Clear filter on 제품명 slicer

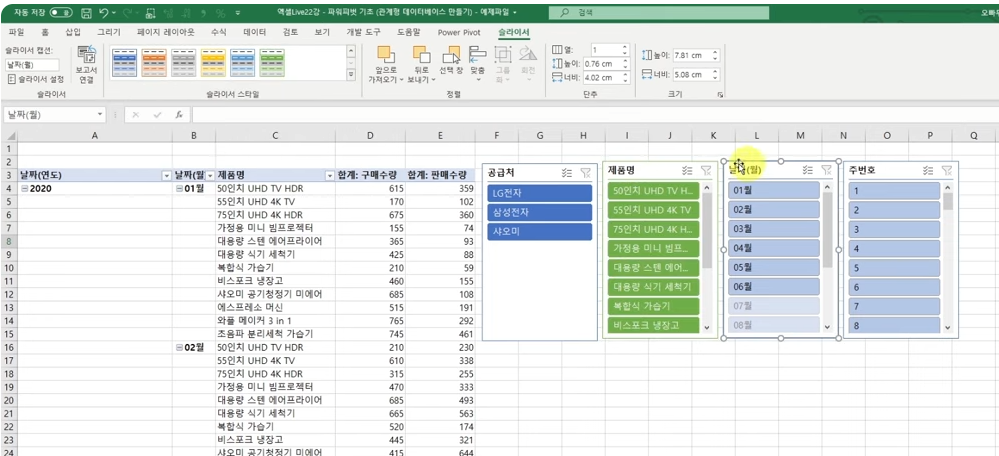[705, 170]
